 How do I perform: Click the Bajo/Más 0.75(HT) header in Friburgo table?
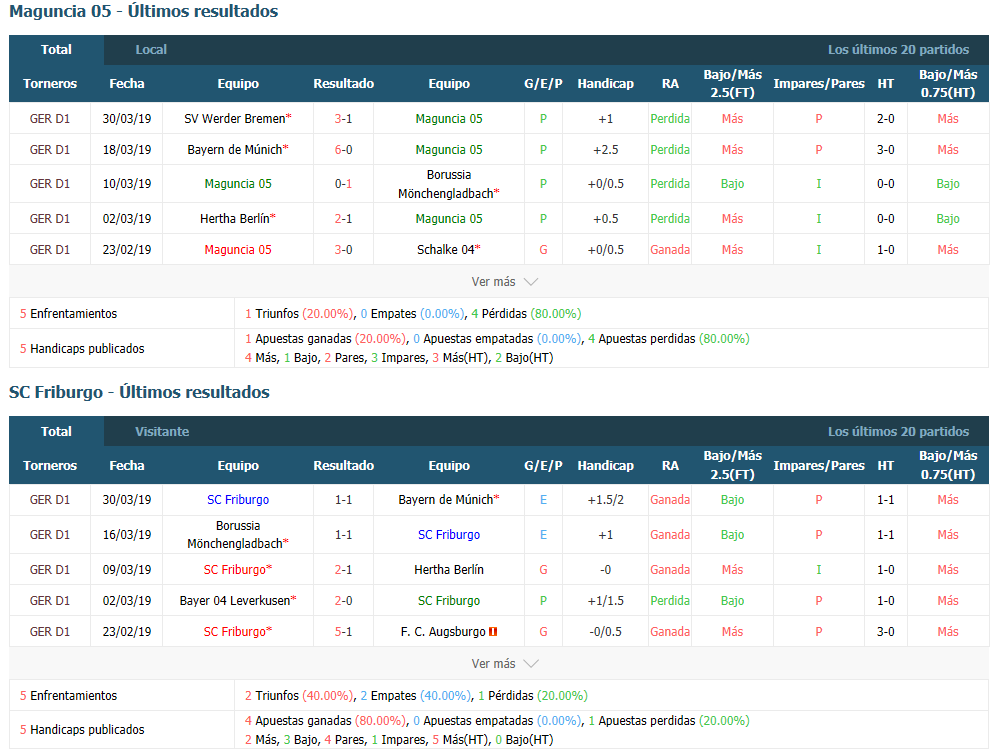[x=948, y=466]
